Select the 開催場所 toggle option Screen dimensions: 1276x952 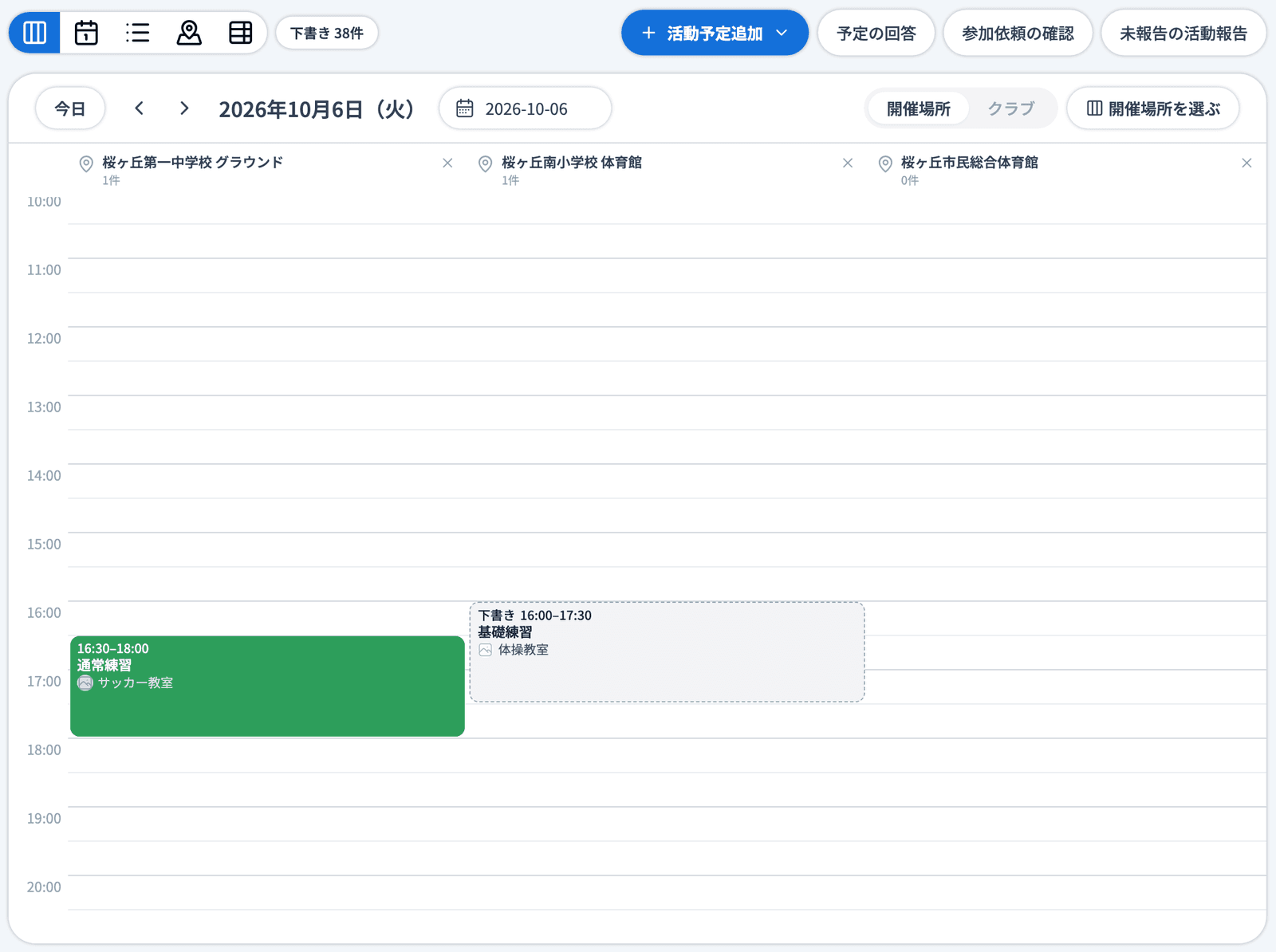point(918,108)
